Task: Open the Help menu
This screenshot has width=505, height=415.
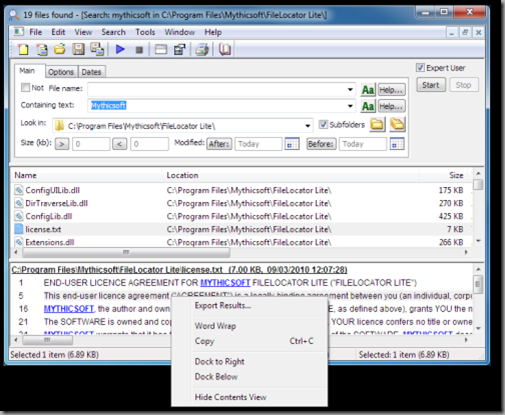Action: coord(213,32)
